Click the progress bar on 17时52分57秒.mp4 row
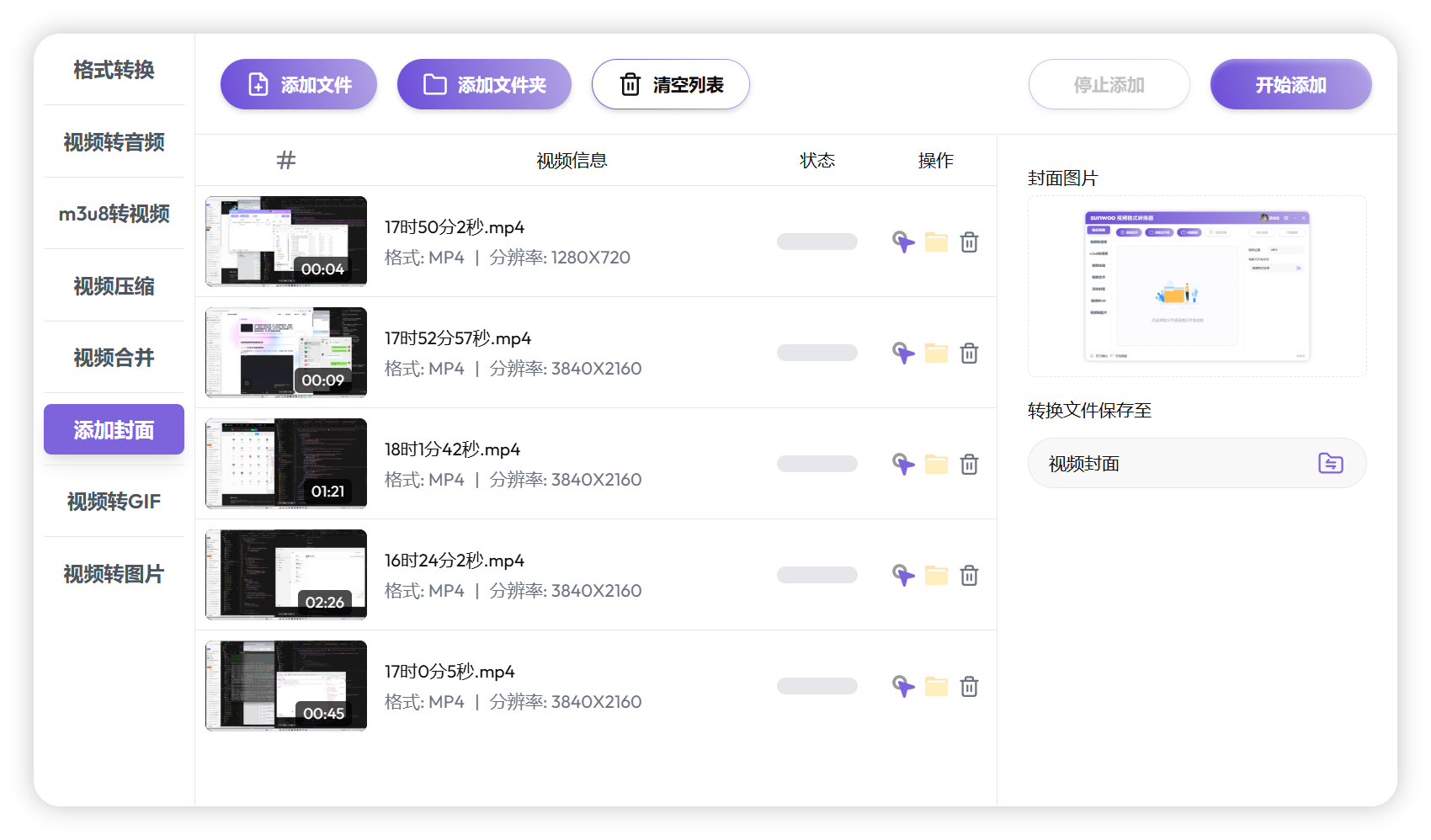This screenshot has height=840, width=1431. tap(817, 353)
